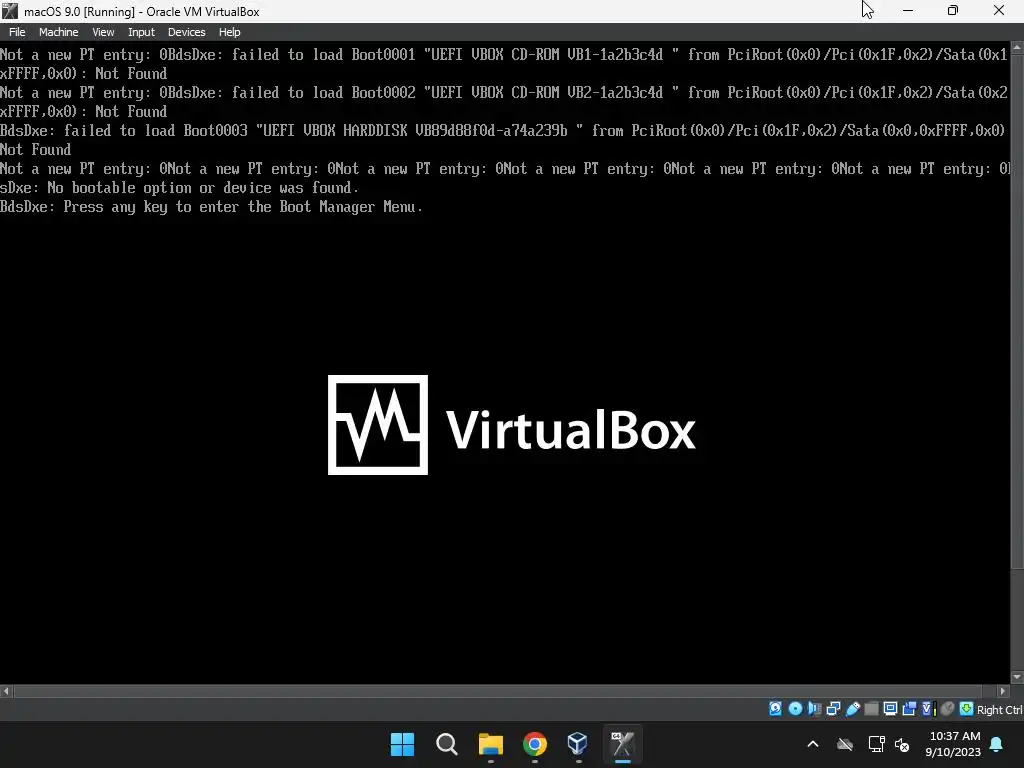Open the Help menu
Image resolution: width=1024 pixels, height=768 pixels.
coord(229,32)
